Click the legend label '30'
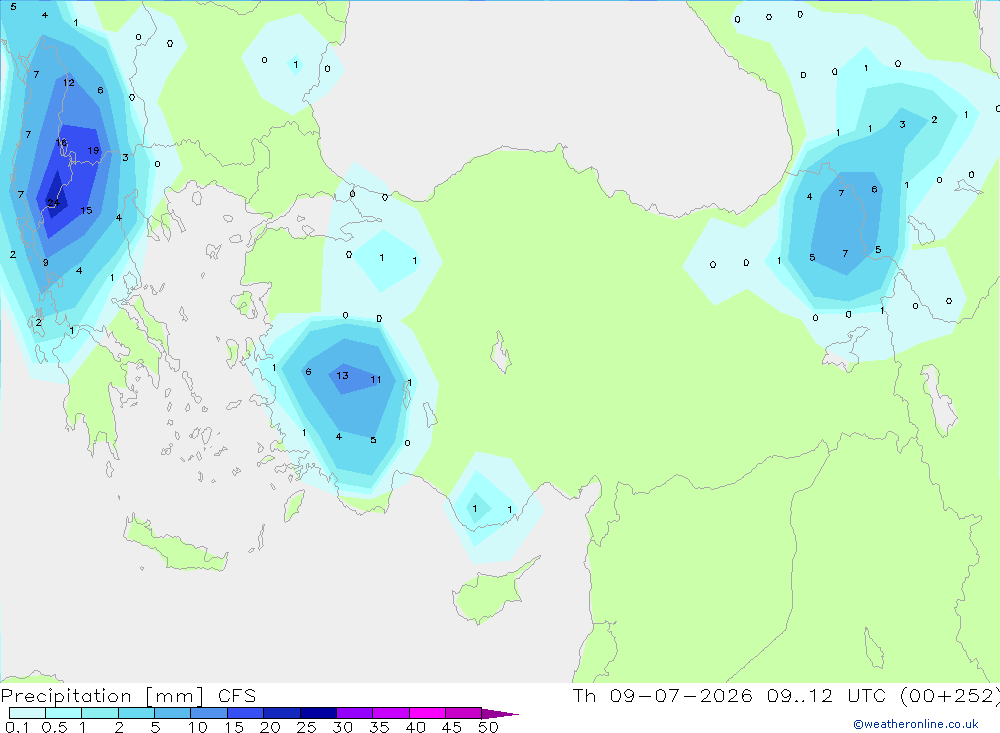Screen dimensions: 1000x733 pyautogui.click(x=342, y=727)
